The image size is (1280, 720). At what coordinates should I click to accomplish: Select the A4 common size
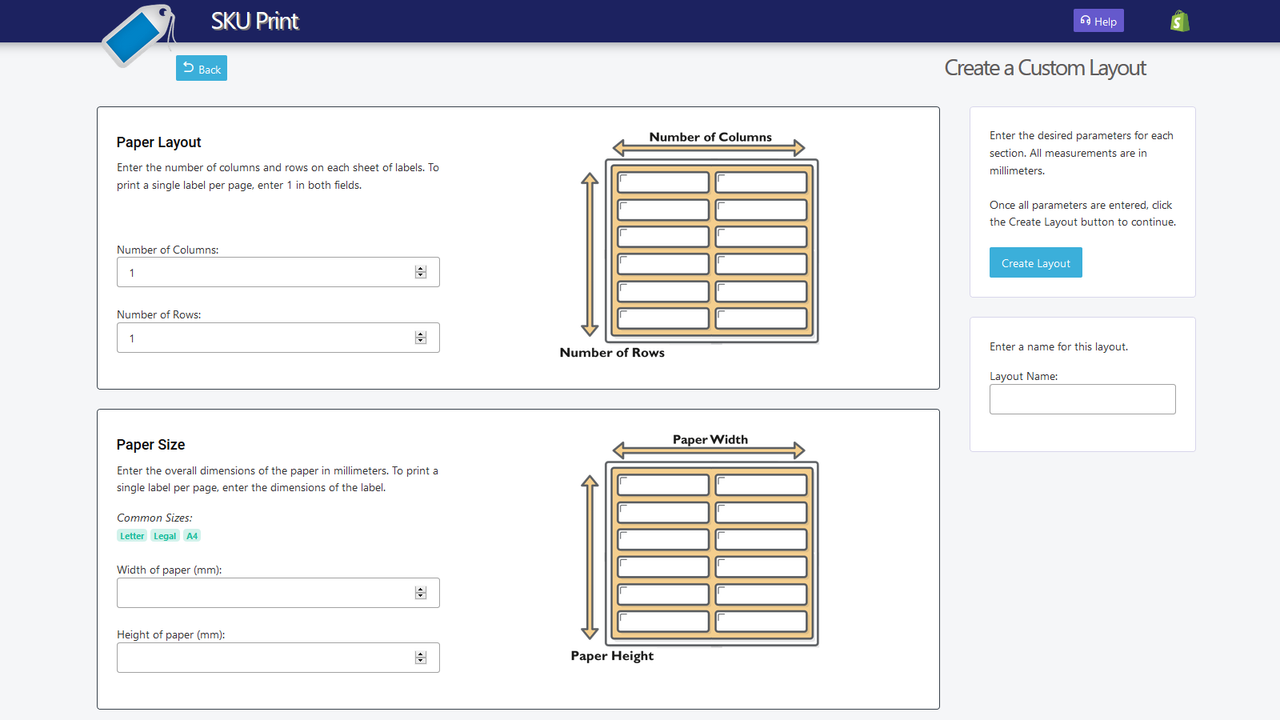point(191,535)
